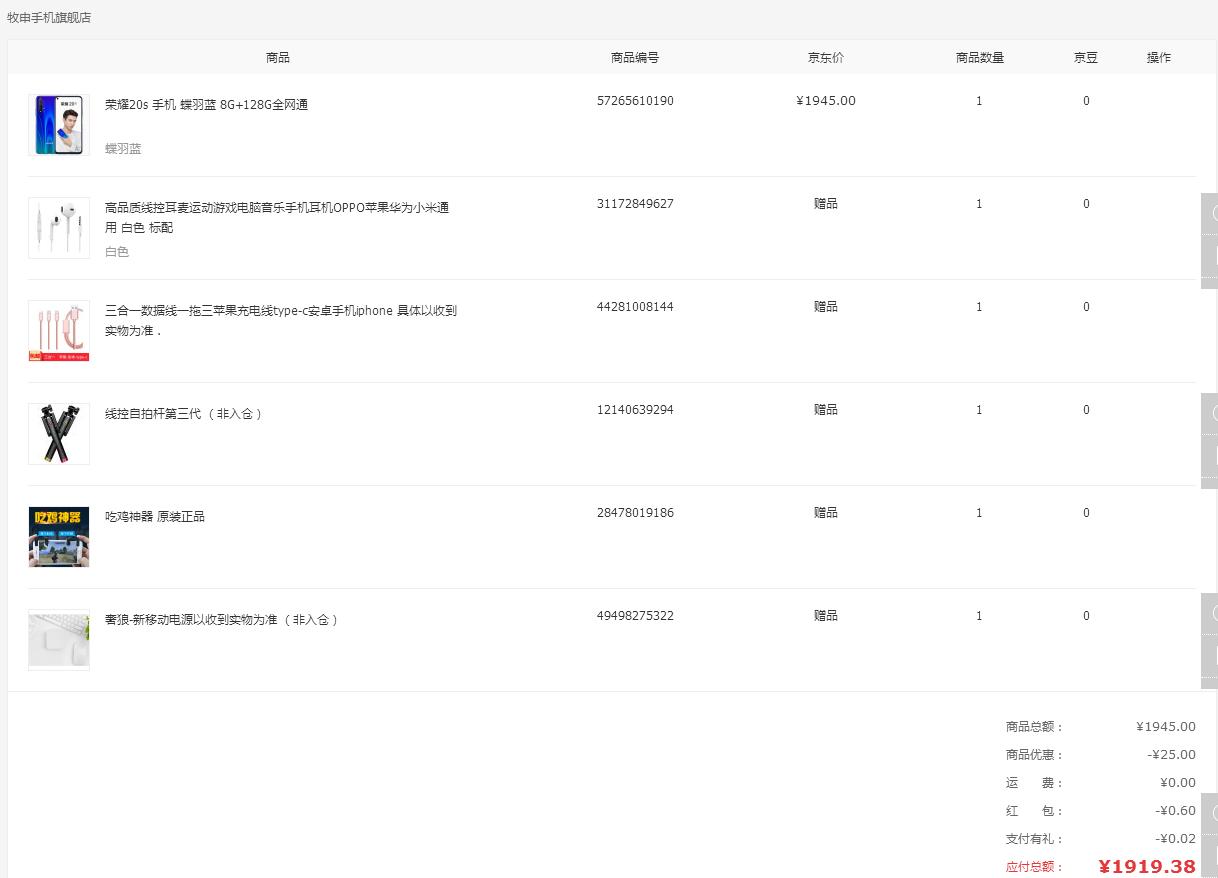Viewport: 1218px width, 878px height.
Task: Click the 商品 column header
Action: click(277, 57)
